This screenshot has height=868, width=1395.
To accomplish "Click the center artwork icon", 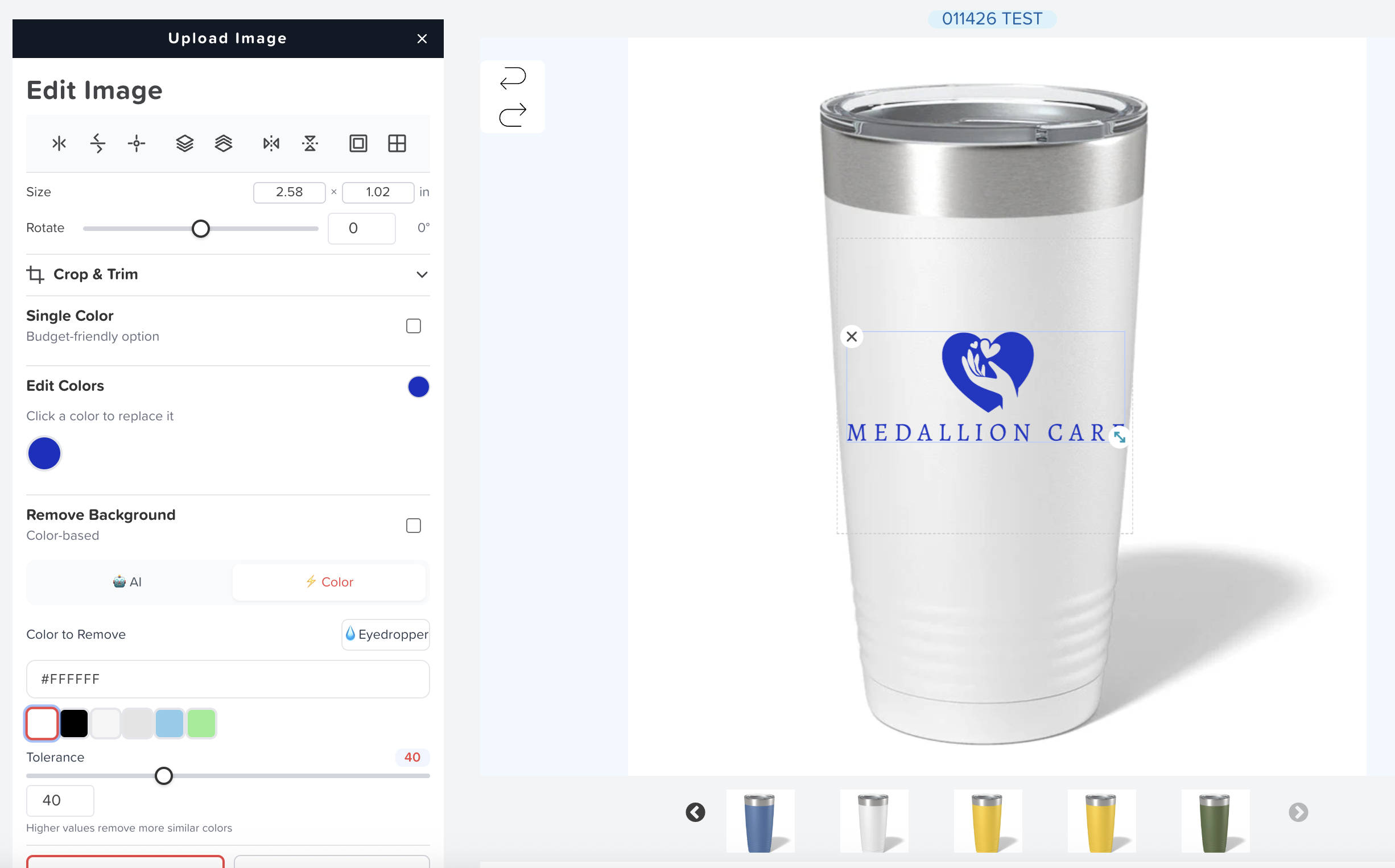I will (x=136, y=143).
